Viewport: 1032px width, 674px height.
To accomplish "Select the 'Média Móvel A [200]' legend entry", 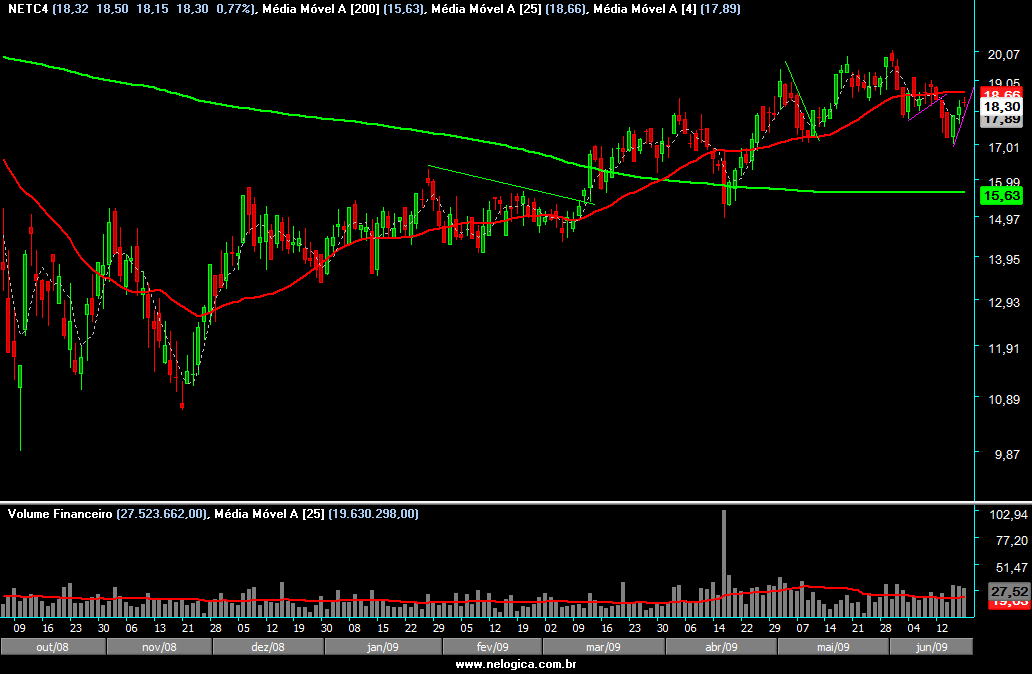I will click(x=320, y=9).
